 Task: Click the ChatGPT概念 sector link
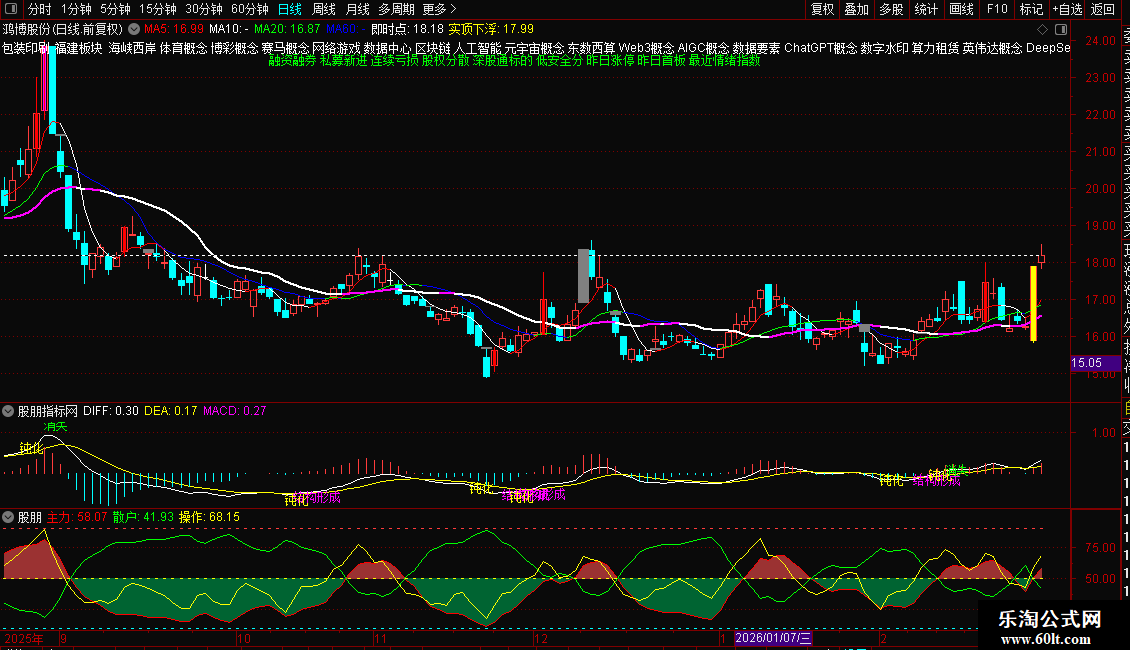[x=819, y=47]
